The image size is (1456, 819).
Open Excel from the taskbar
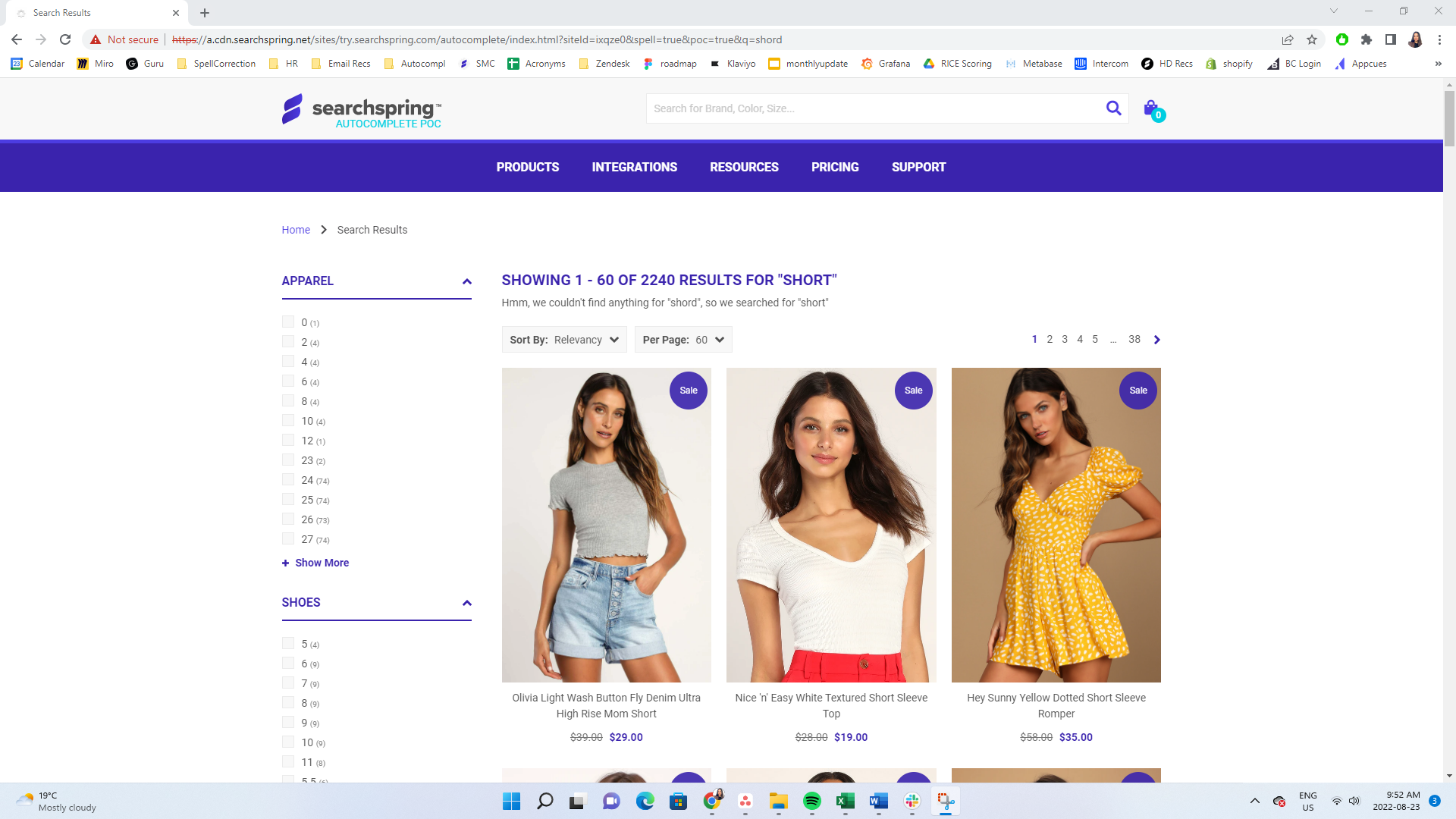pos(846,802)
